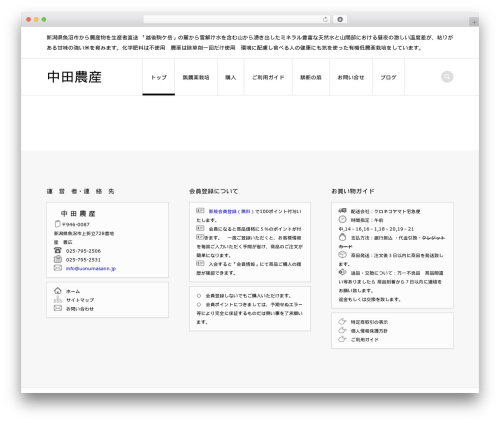Open the menu item right after トップ
Viewport: 500px width, 423px height.
point(196,77)
